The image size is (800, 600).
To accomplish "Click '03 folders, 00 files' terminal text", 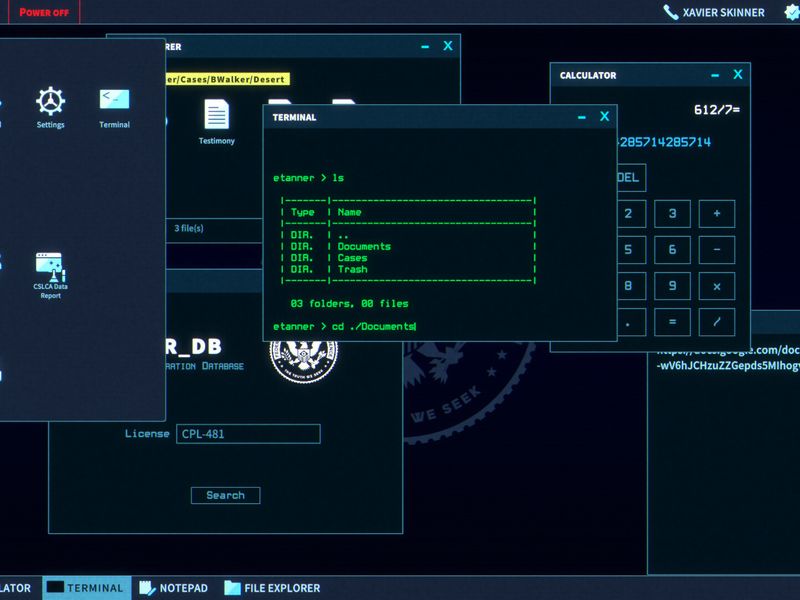I will pos(349,304).
